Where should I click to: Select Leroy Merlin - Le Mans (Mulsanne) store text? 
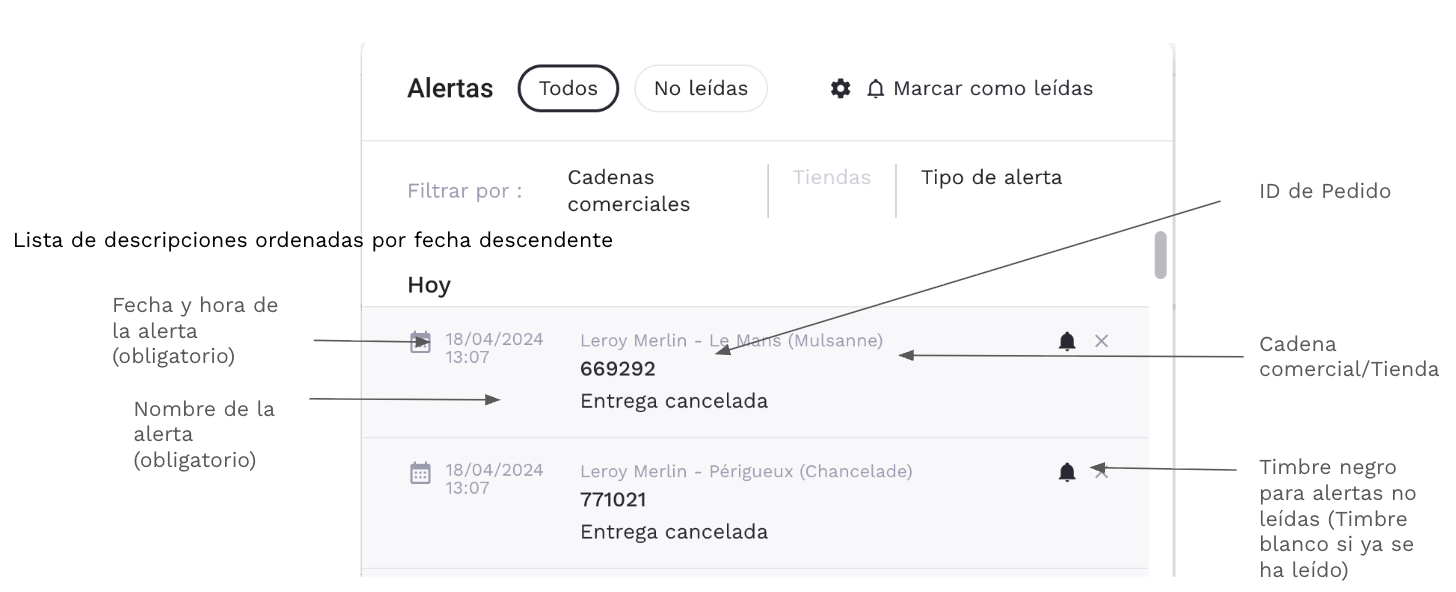pyautogui.click(x=731, y=341)
